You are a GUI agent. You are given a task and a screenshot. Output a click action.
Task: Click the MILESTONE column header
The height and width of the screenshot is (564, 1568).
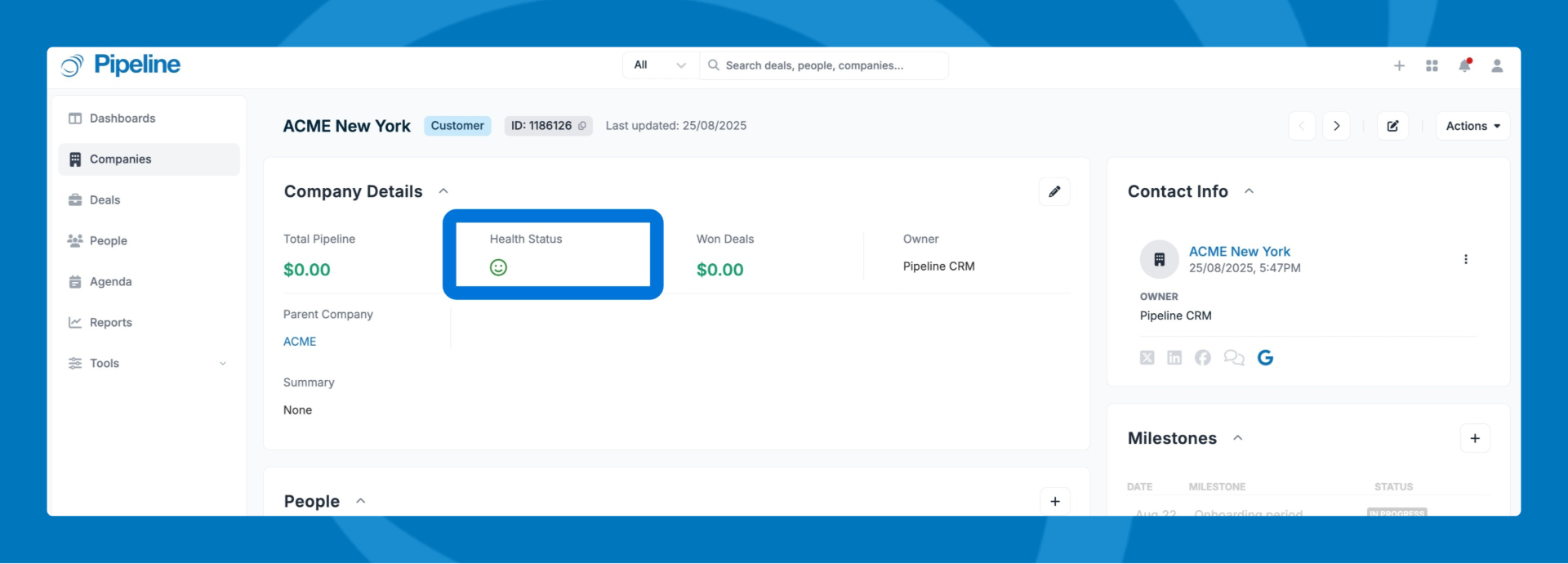coord(1218,487)
